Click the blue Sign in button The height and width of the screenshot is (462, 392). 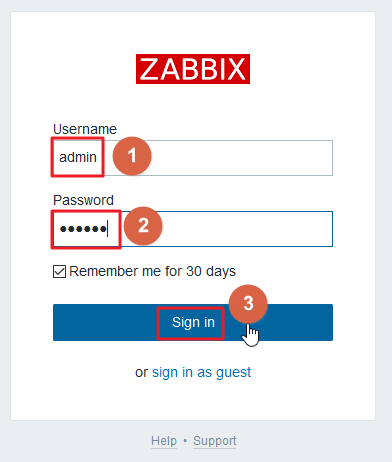(193, 322)
